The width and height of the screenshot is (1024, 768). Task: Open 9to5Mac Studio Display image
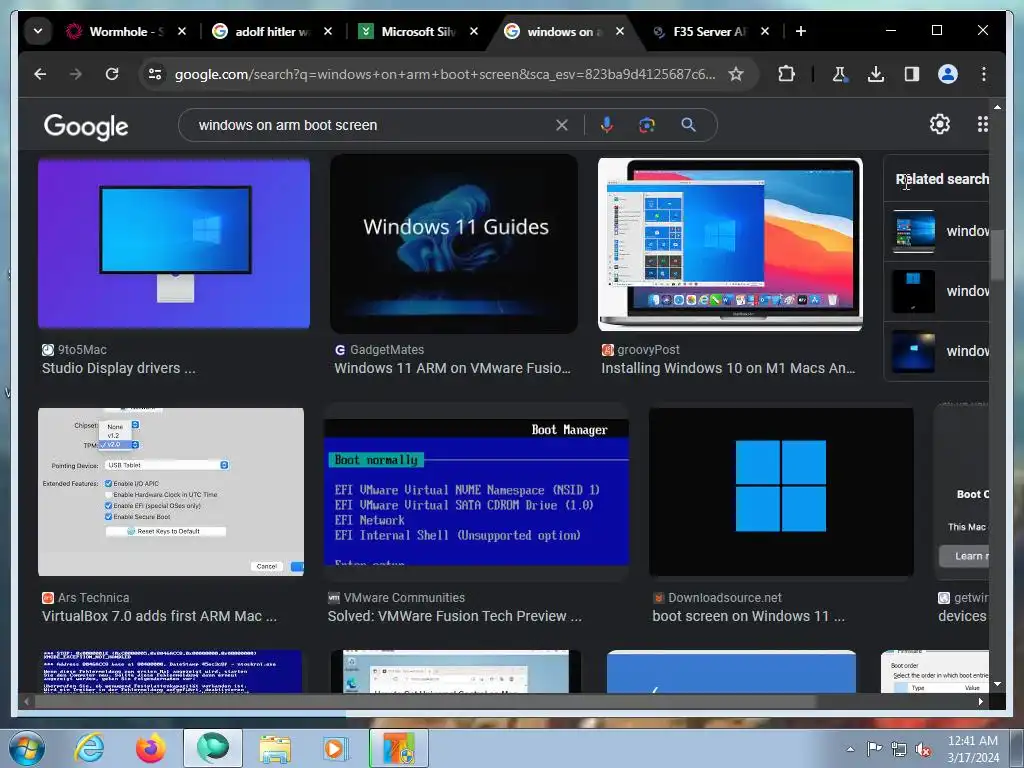pos(174,243)
